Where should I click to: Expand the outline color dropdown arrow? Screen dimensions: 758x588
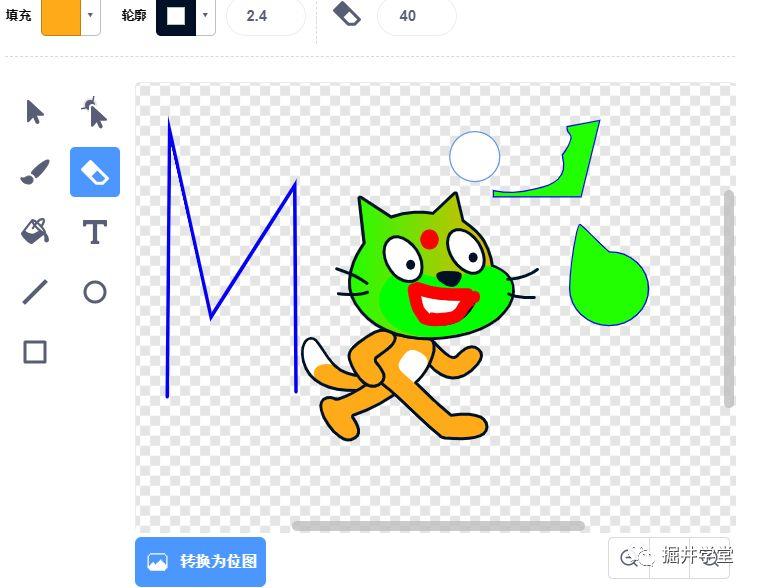(x=205, y=16)
